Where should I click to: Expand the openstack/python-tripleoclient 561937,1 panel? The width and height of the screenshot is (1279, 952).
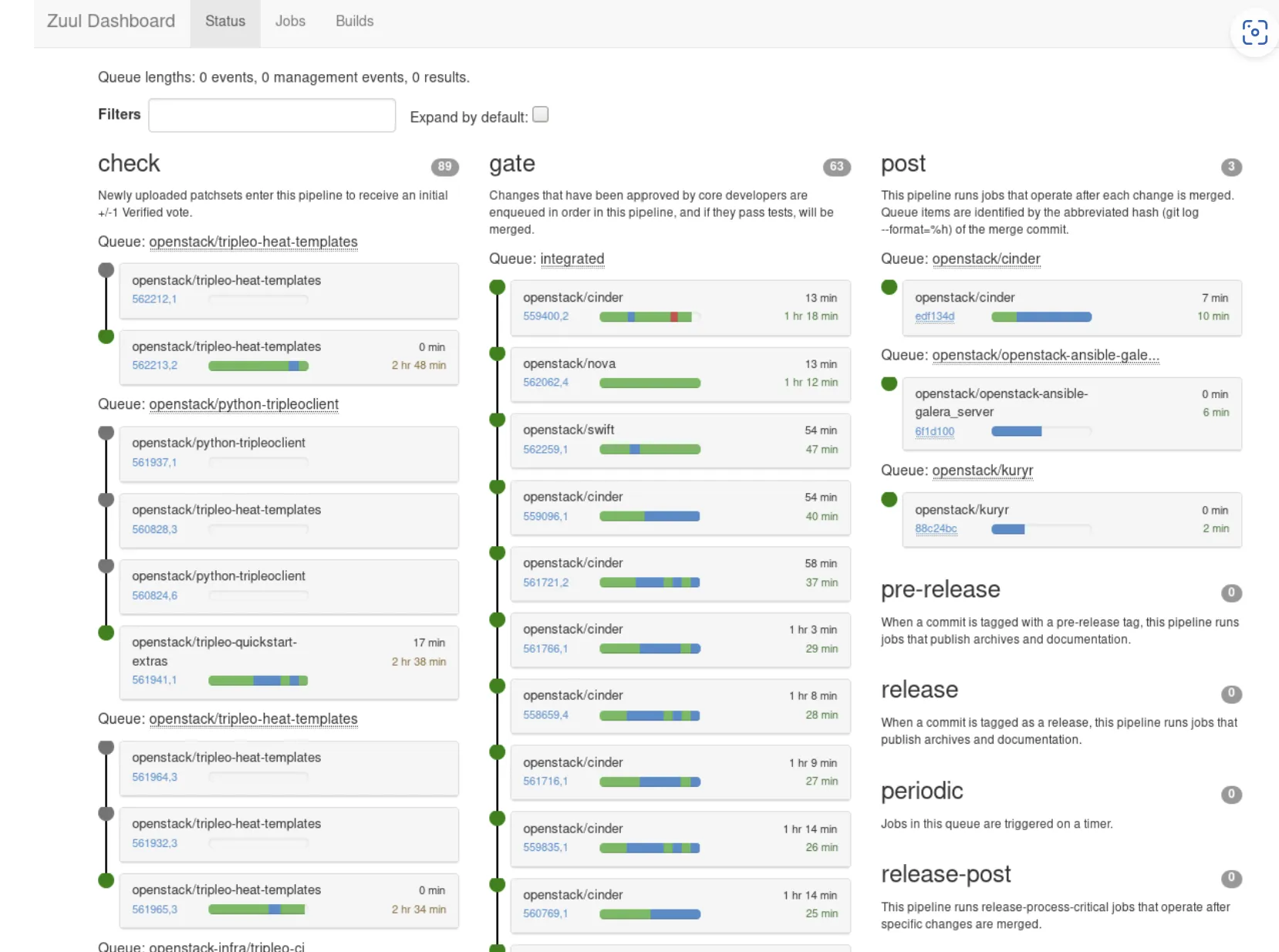click(289, 454)
